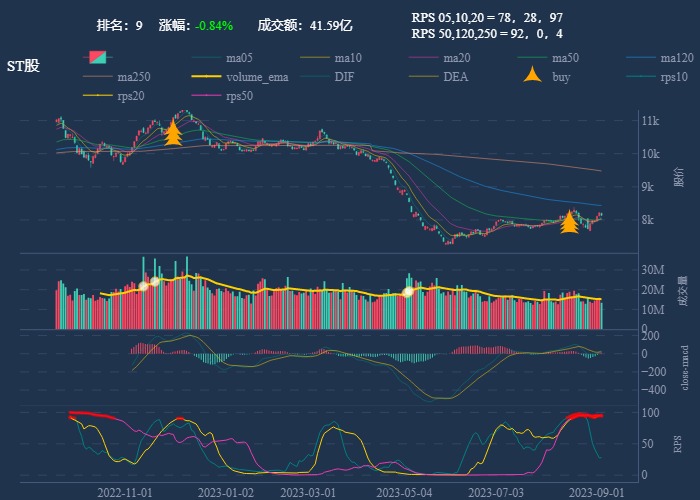Click buy marker near 2023-08 on price chart
The image size is (700, 500).
tap(569, 221)
